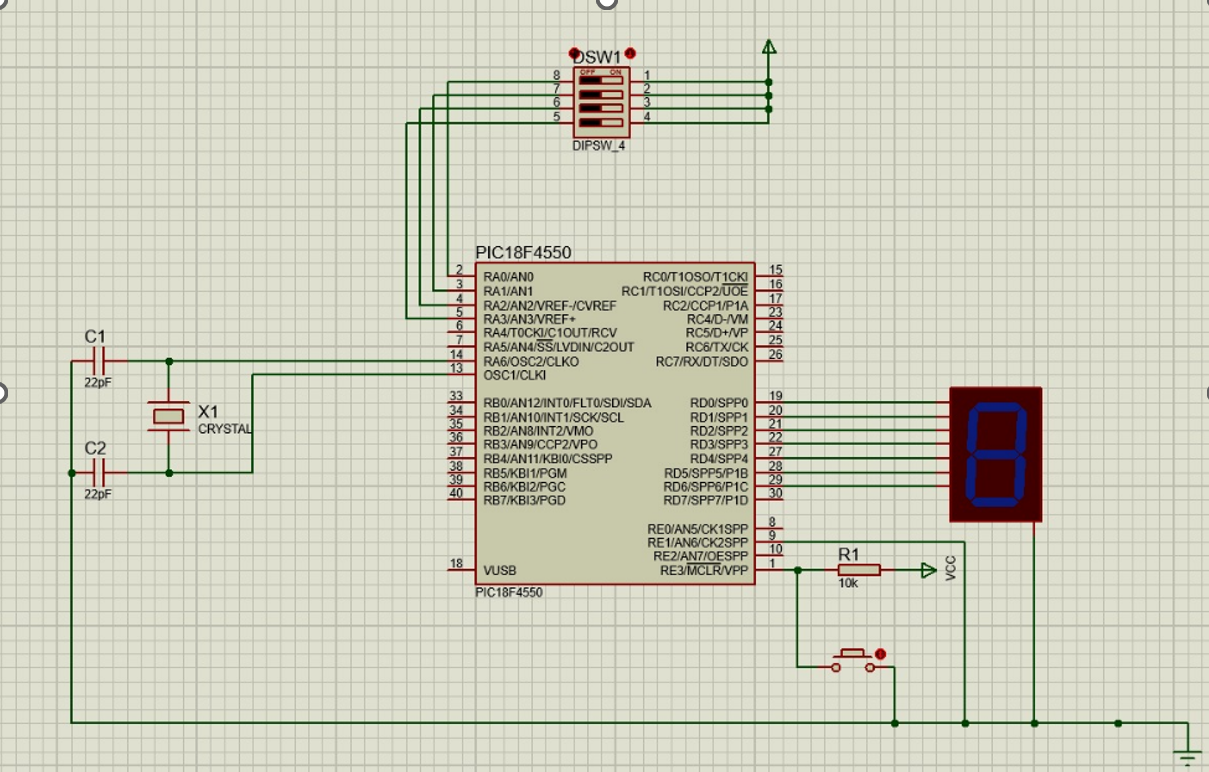The image size is (1209, 772).
Task: Click the 22pF value under C1
Action: [x=98, y=383]
